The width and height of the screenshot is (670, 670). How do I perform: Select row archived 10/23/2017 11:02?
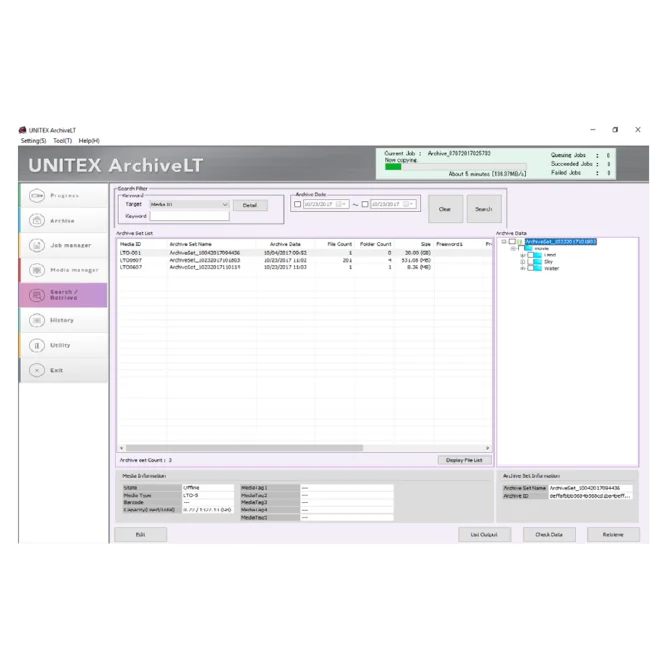point(305,260)
